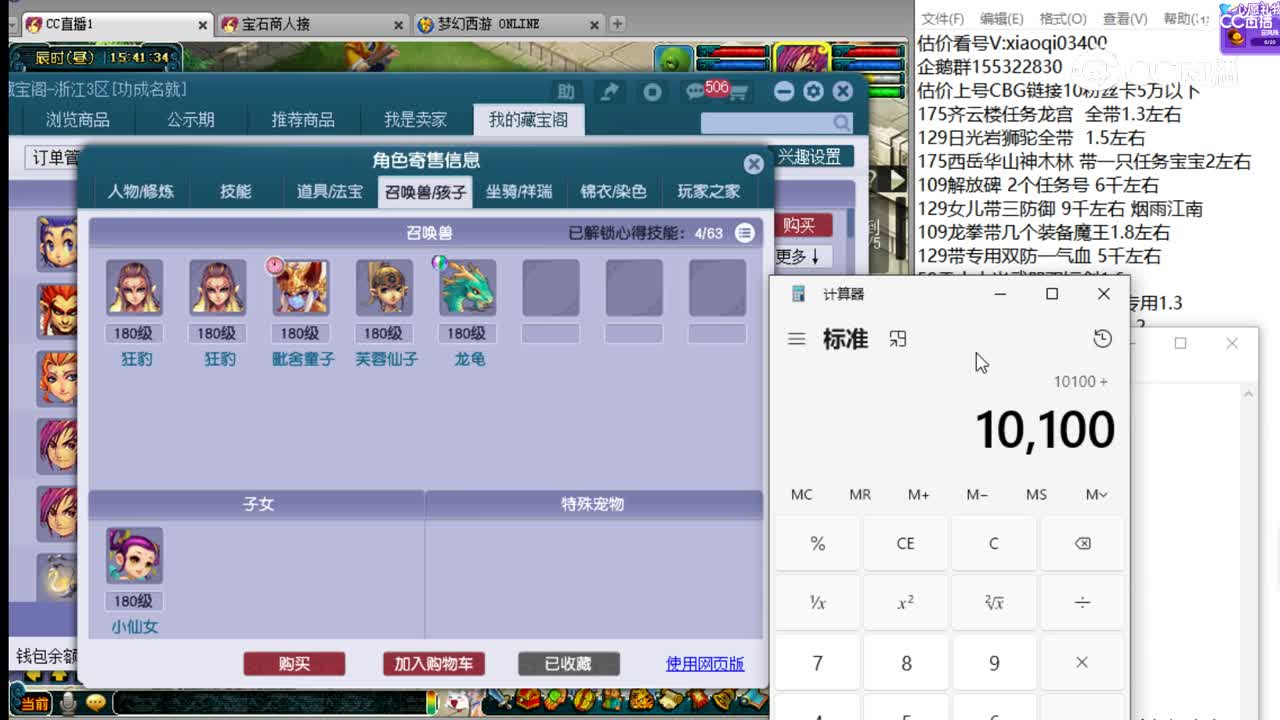Open new tab plus button

(617, 23)
